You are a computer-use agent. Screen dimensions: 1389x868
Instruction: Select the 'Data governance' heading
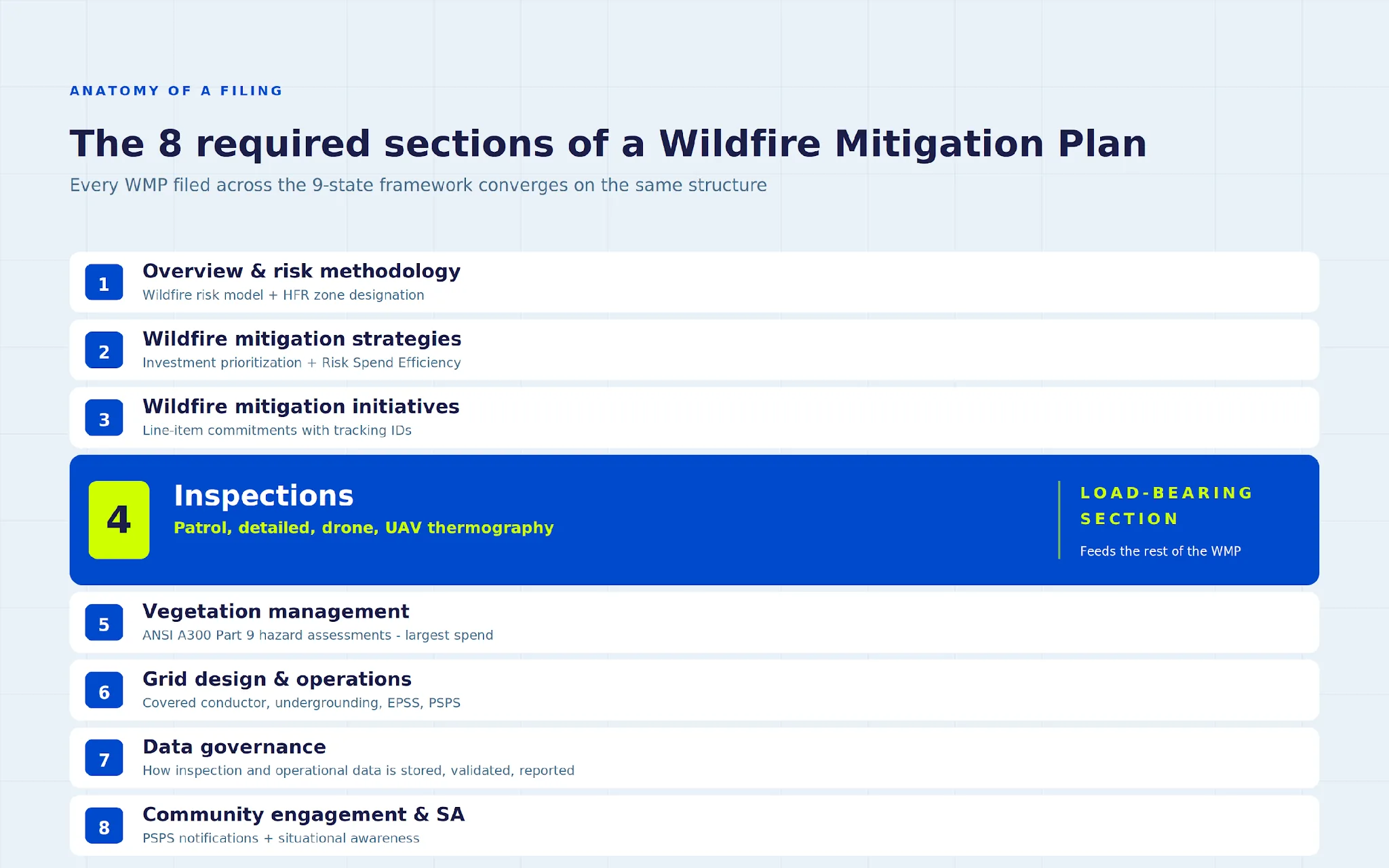point(234,747)
